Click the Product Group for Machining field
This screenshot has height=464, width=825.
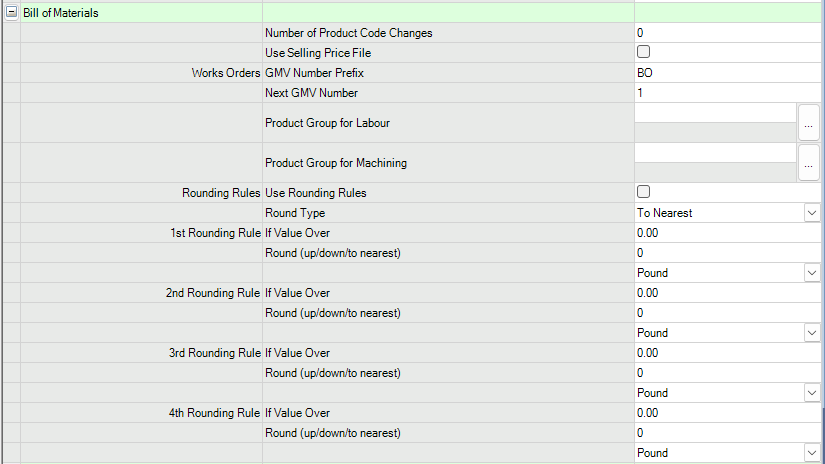tap(715, 153)
